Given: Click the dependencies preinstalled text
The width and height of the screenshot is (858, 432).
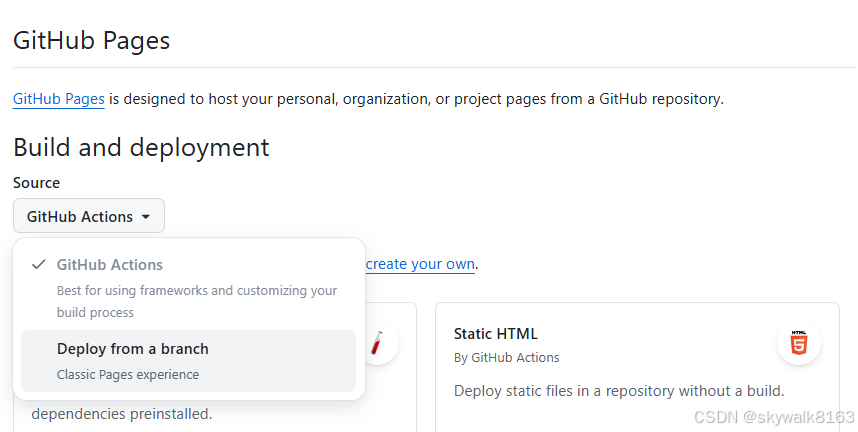Looking at the screenshot, I should [x=121, y=414].
